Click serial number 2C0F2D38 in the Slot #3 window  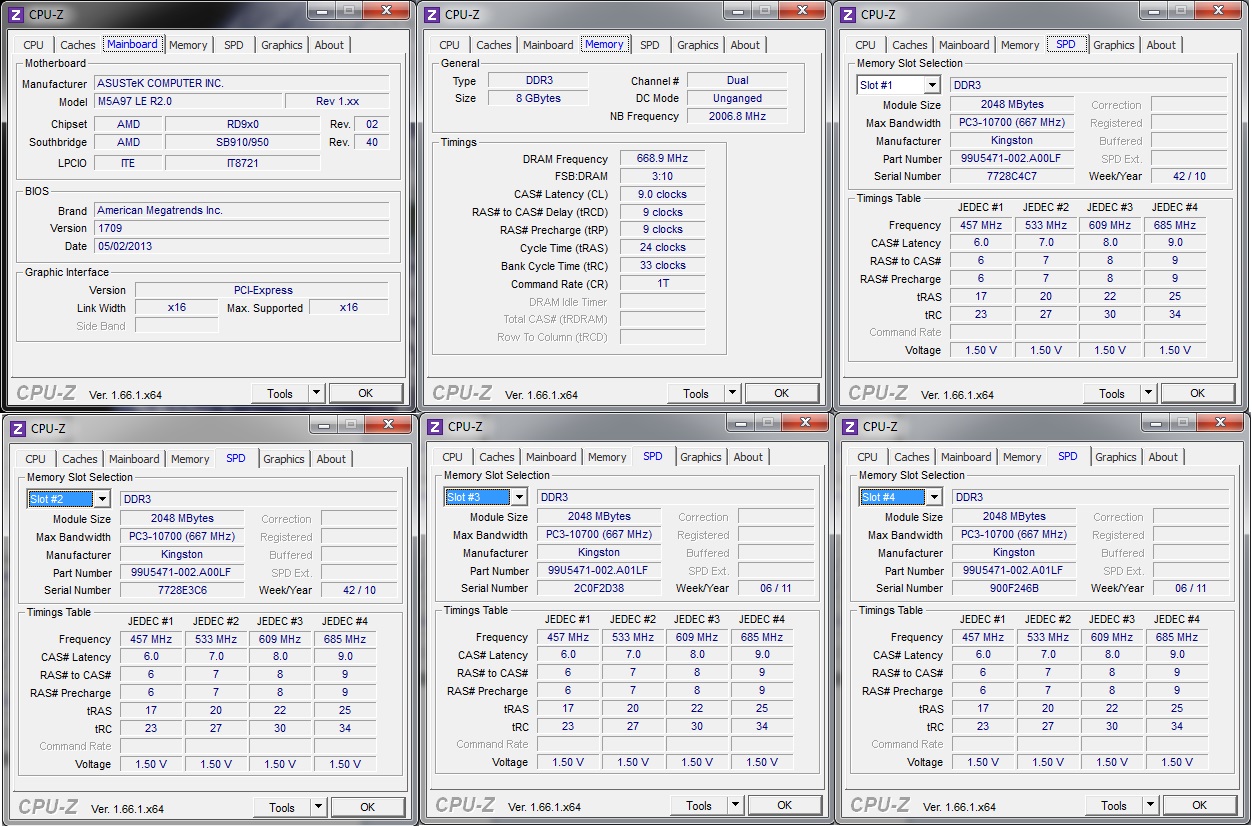tap(599, 589)
